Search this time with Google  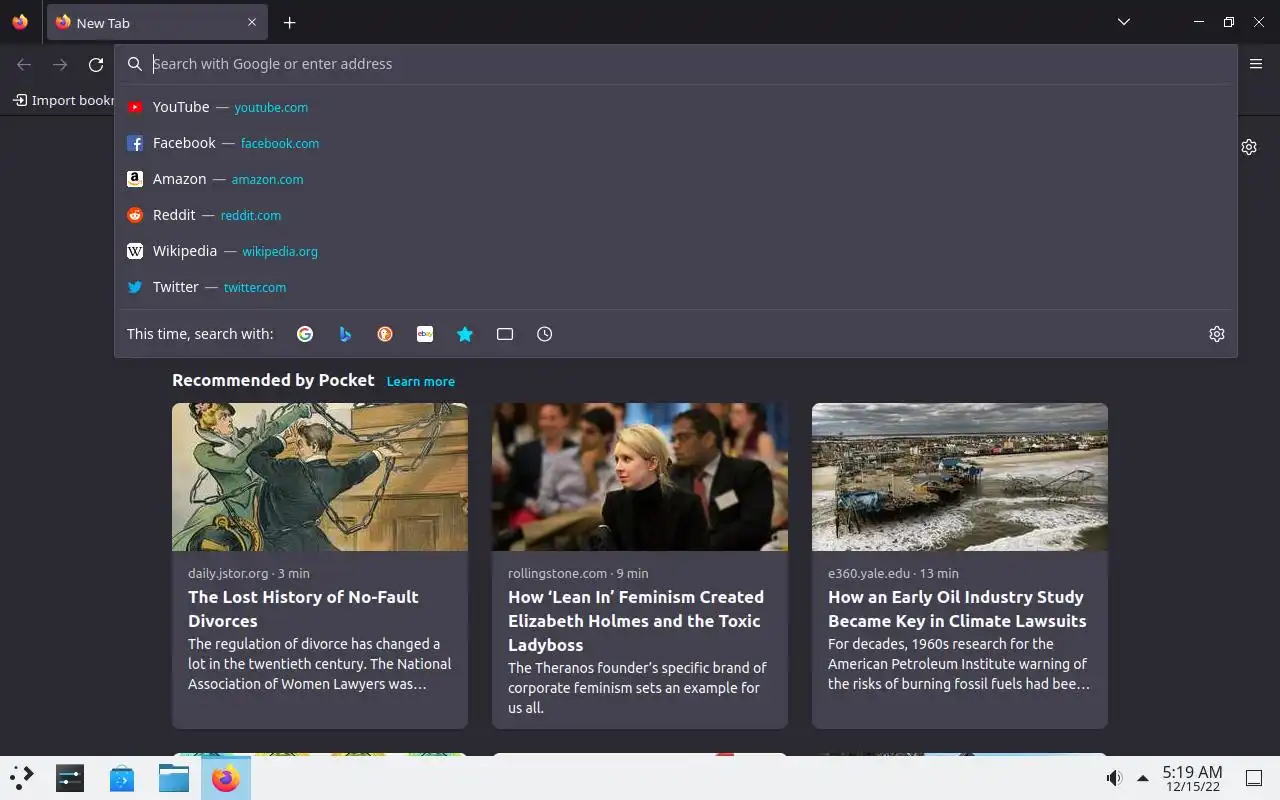[305, 334]
